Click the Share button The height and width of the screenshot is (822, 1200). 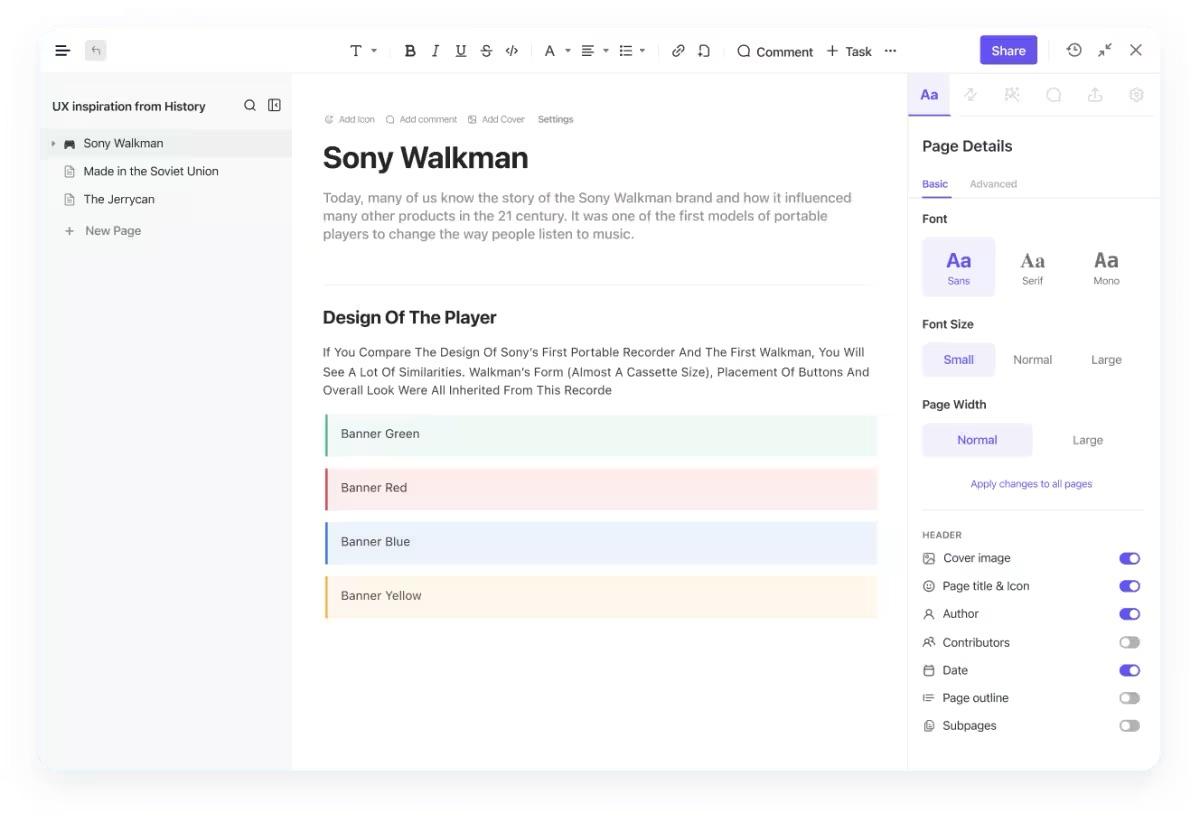(x=1008, y=50)
